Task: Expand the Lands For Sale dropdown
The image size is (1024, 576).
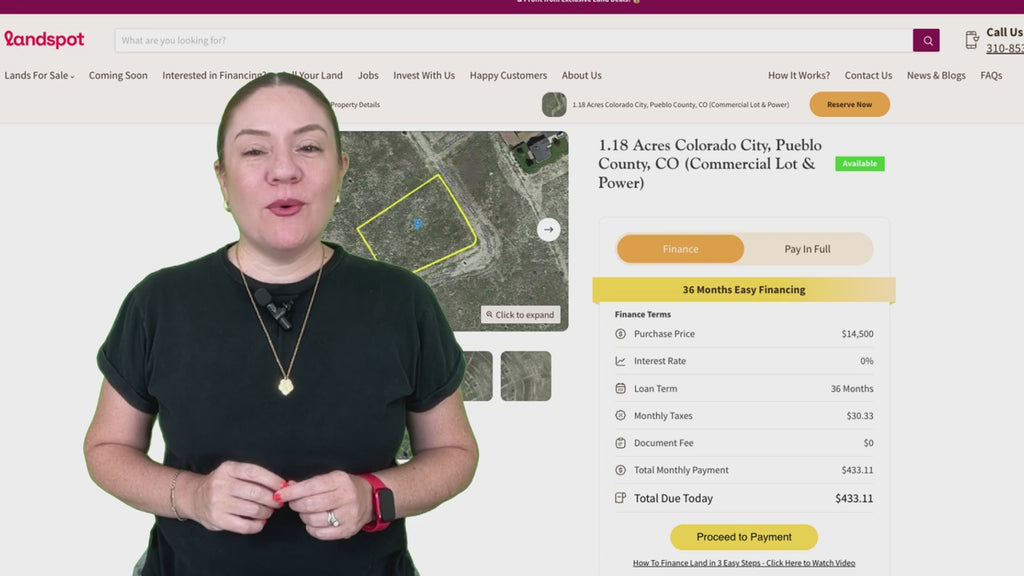Action: (39, 75)
